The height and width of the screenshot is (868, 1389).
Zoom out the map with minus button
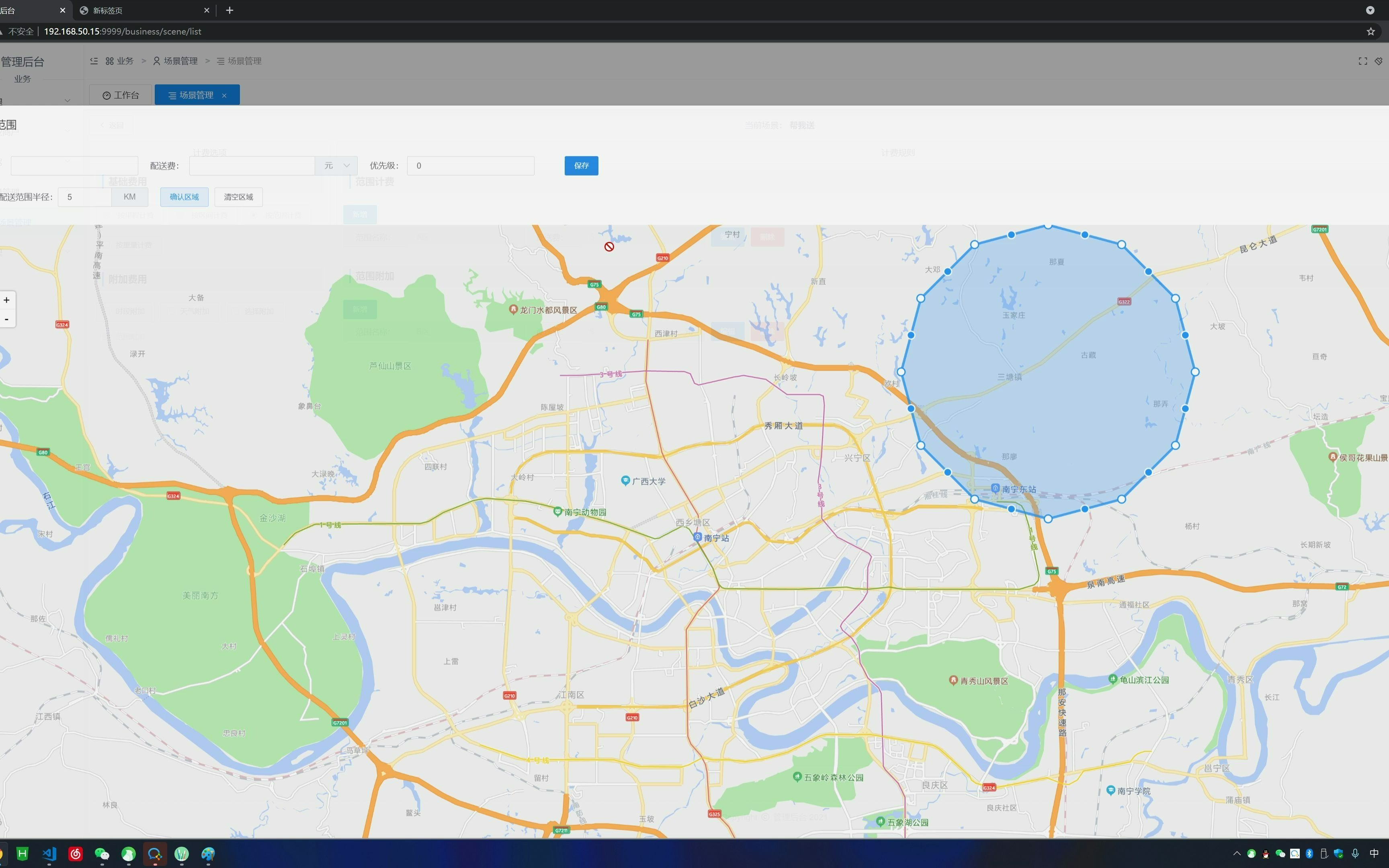click(6, 319)
